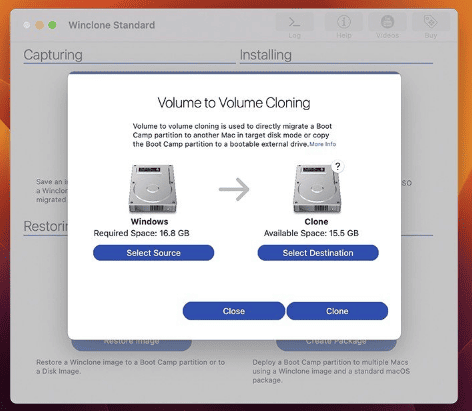Screen dimensions: 472x411
Task: Click the Select Source button
Action: [153, 253]
